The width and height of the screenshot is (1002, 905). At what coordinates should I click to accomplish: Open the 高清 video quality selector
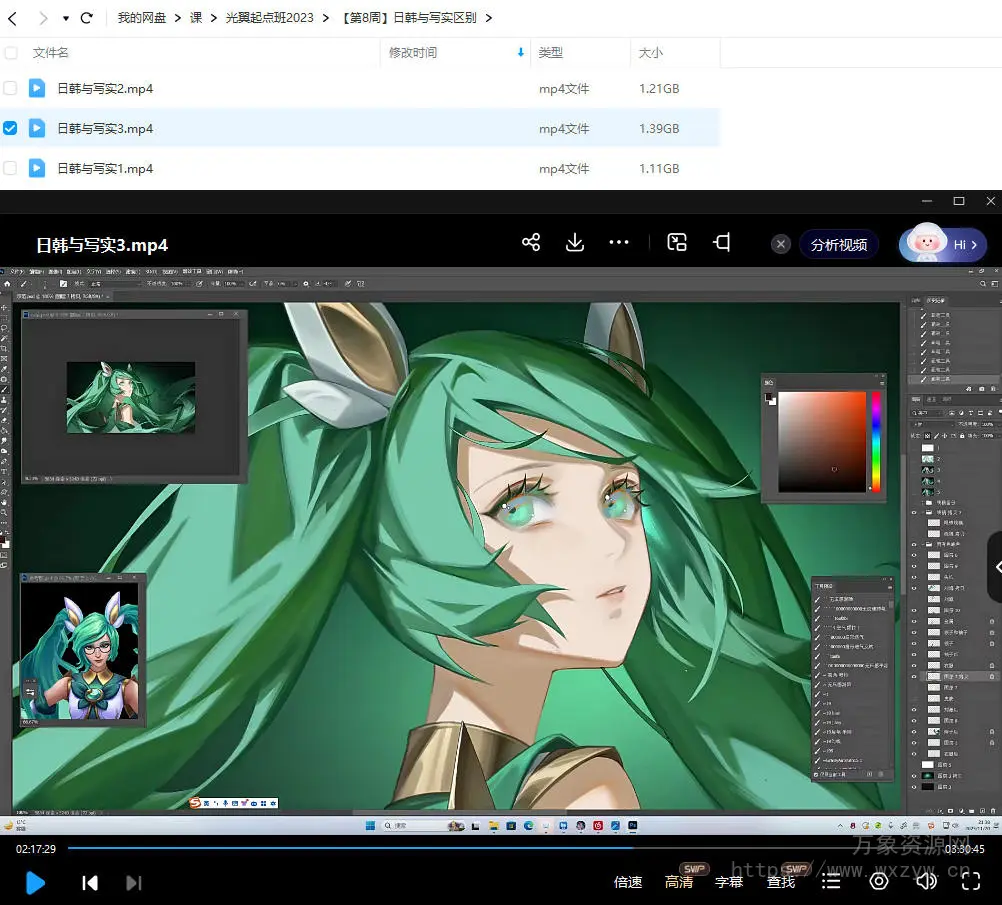point(679,882)
